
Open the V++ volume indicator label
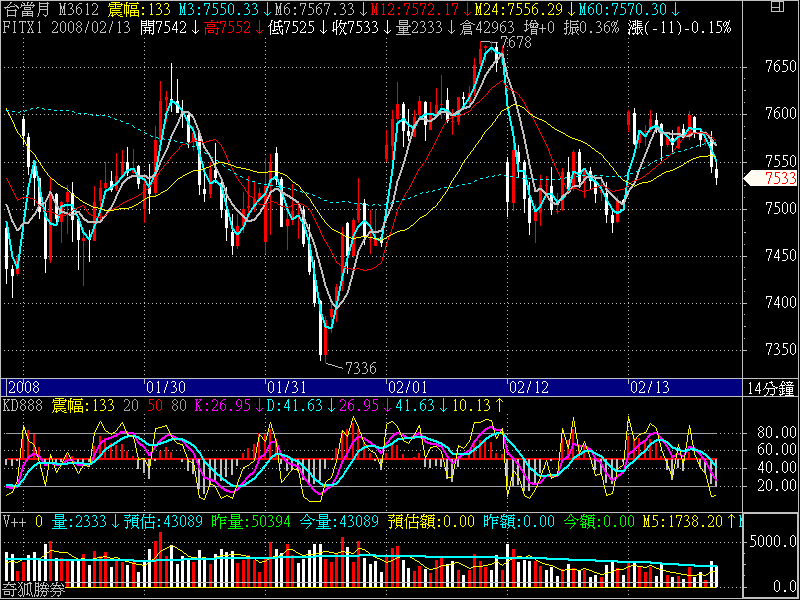point(13,520)
